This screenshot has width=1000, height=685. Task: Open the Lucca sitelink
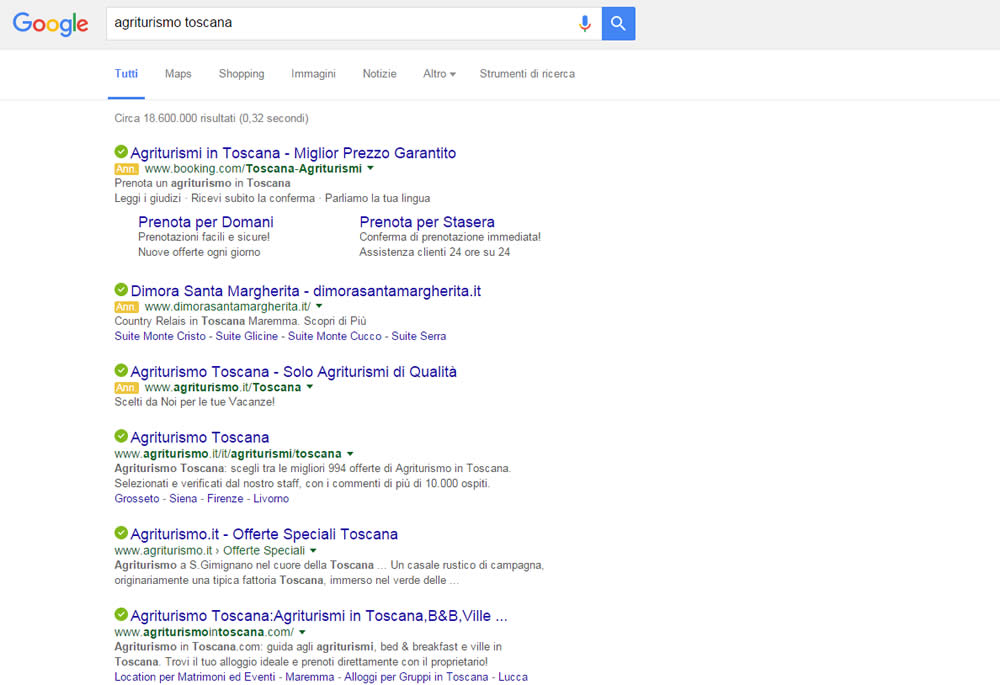[513, 677]
